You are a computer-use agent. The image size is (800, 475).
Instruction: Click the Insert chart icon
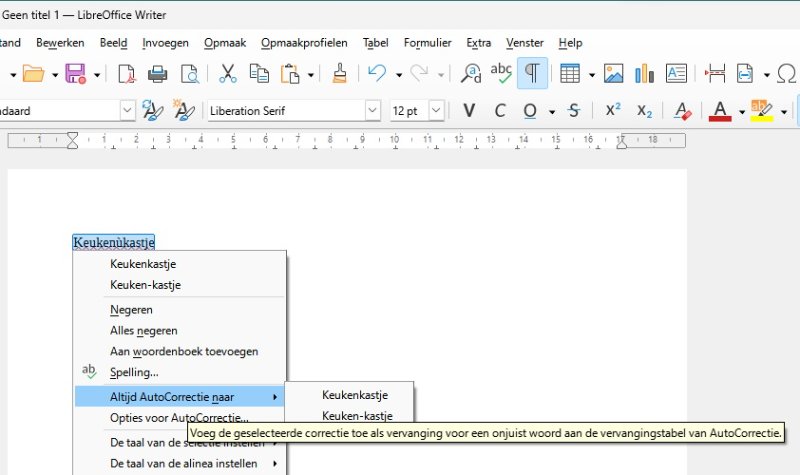pyautogui.click(x=644, y=73)
